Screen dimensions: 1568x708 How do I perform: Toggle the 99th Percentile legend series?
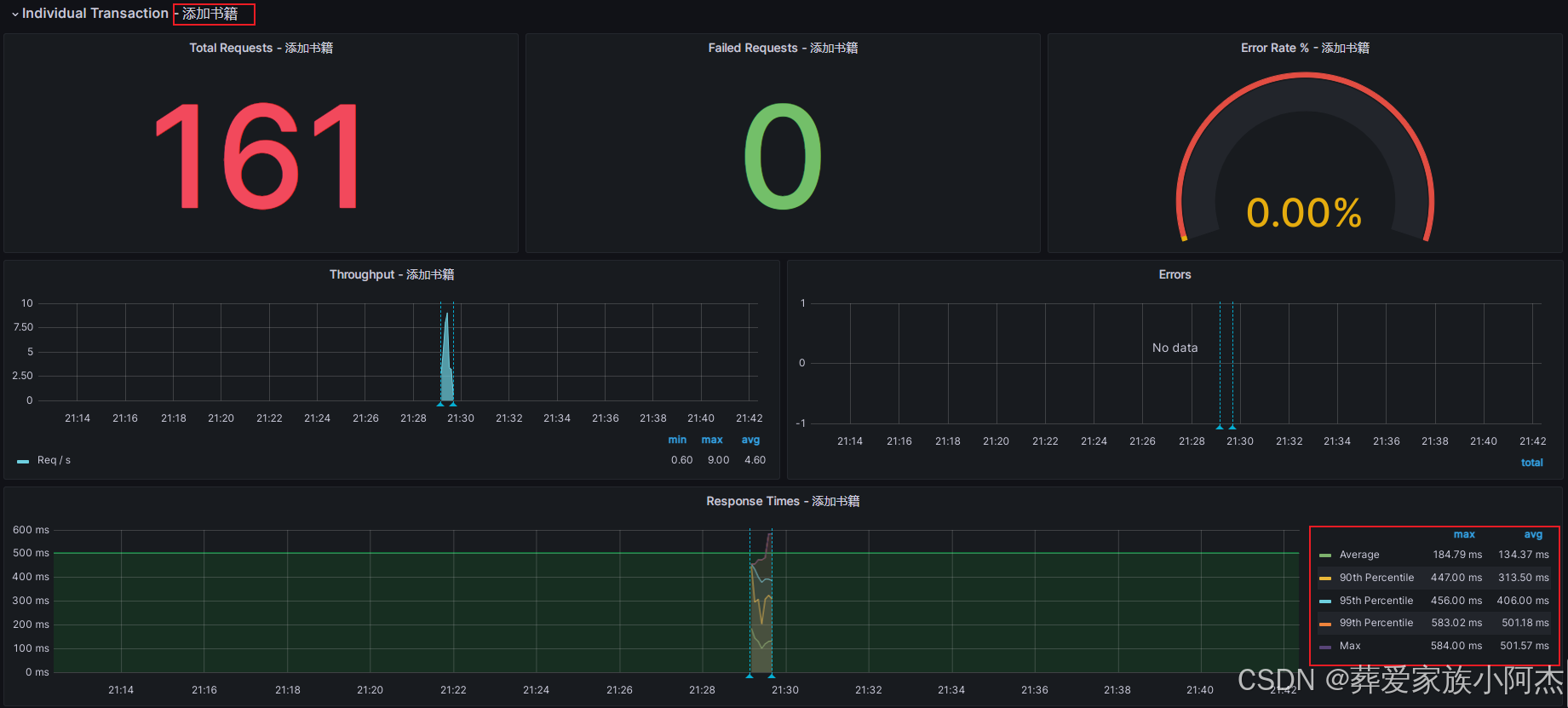point(1376,623)
